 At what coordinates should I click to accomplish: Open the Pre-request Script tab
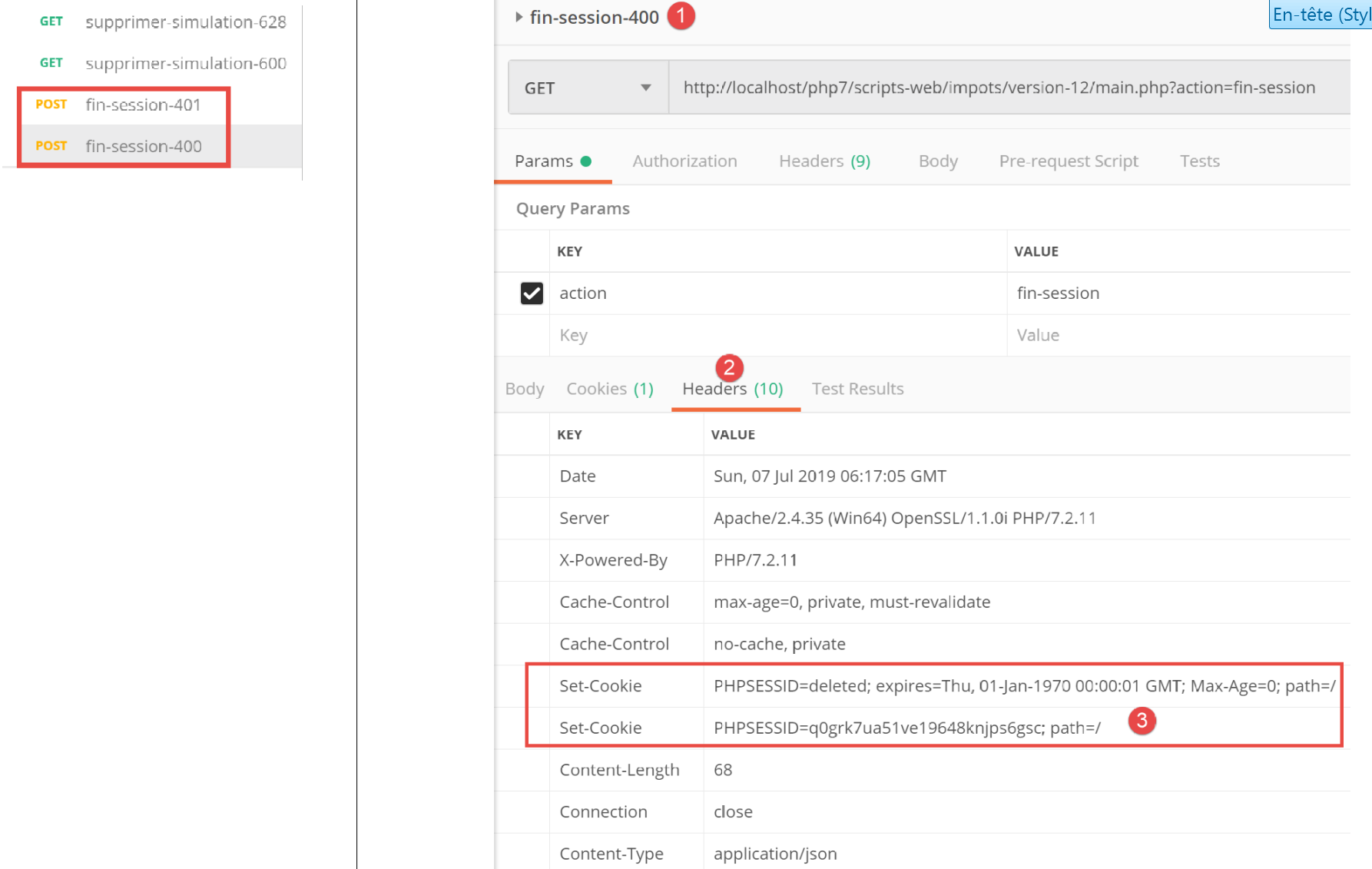(x=1068, y=161)
